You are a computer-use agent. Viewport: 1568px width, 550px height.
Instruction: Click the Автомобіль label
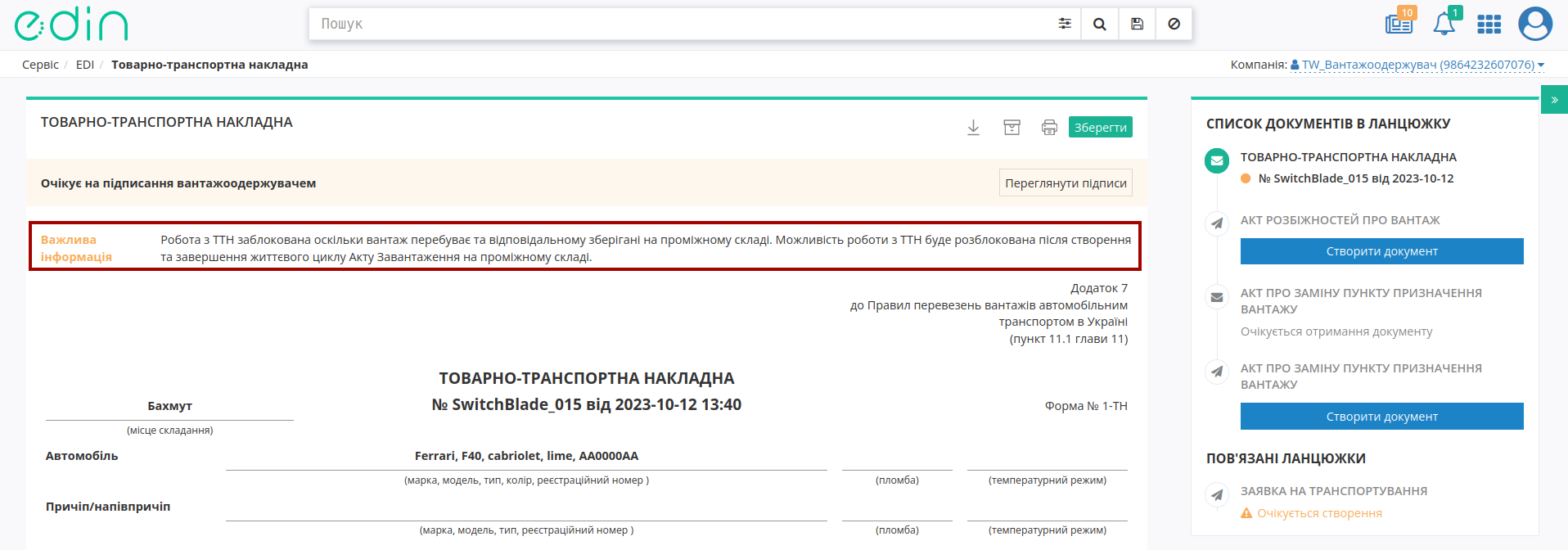[82, 456]
